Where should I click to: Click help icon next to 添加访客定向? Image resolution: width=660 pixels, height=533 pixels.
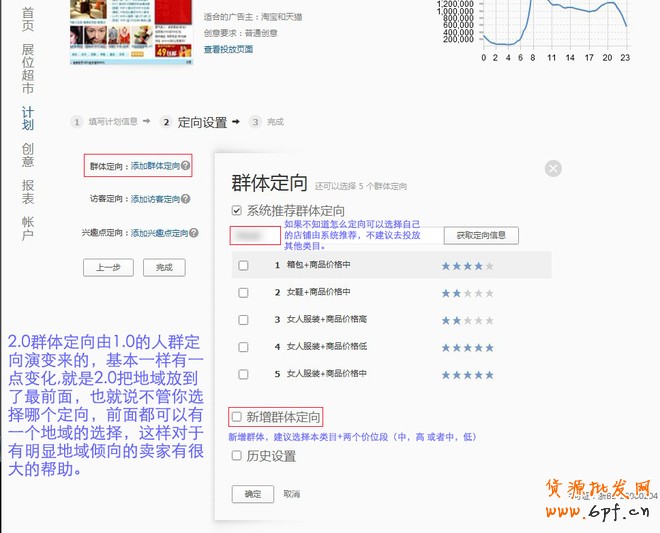tap(186, 199)
